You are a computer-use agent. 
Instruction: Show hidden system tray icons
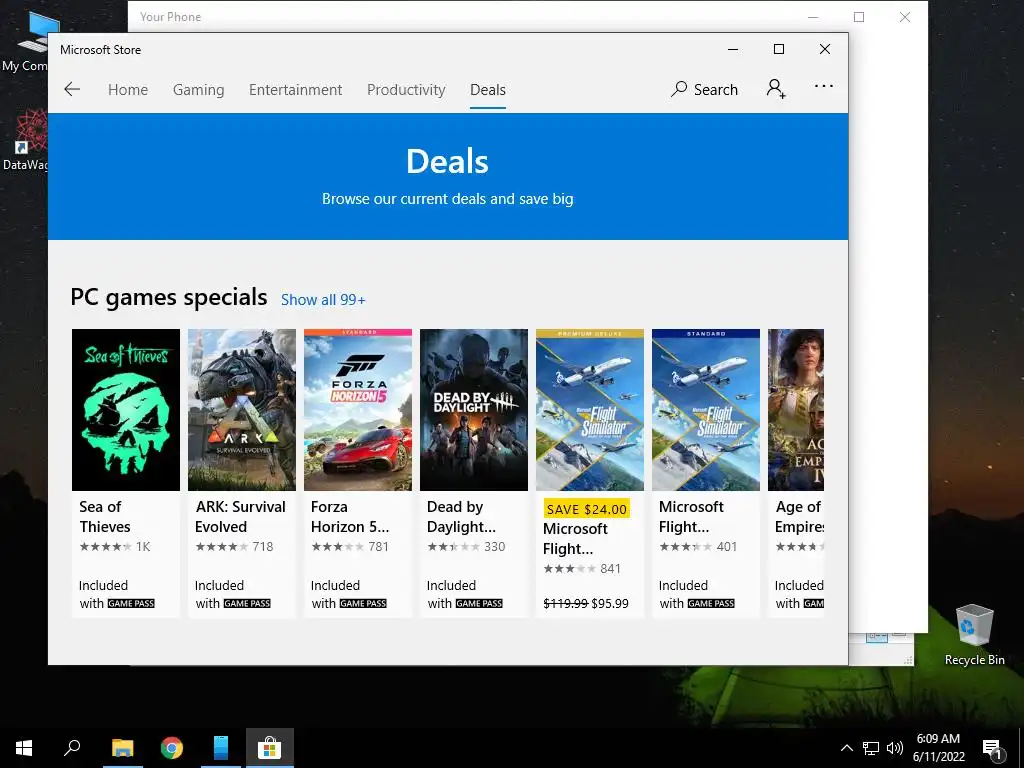click(x=846, y=748)
